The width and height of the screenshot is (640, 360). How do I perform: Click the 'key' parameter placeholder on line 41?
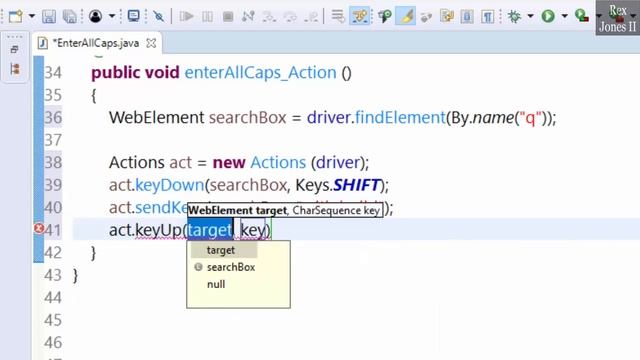[x=253, y=230]
